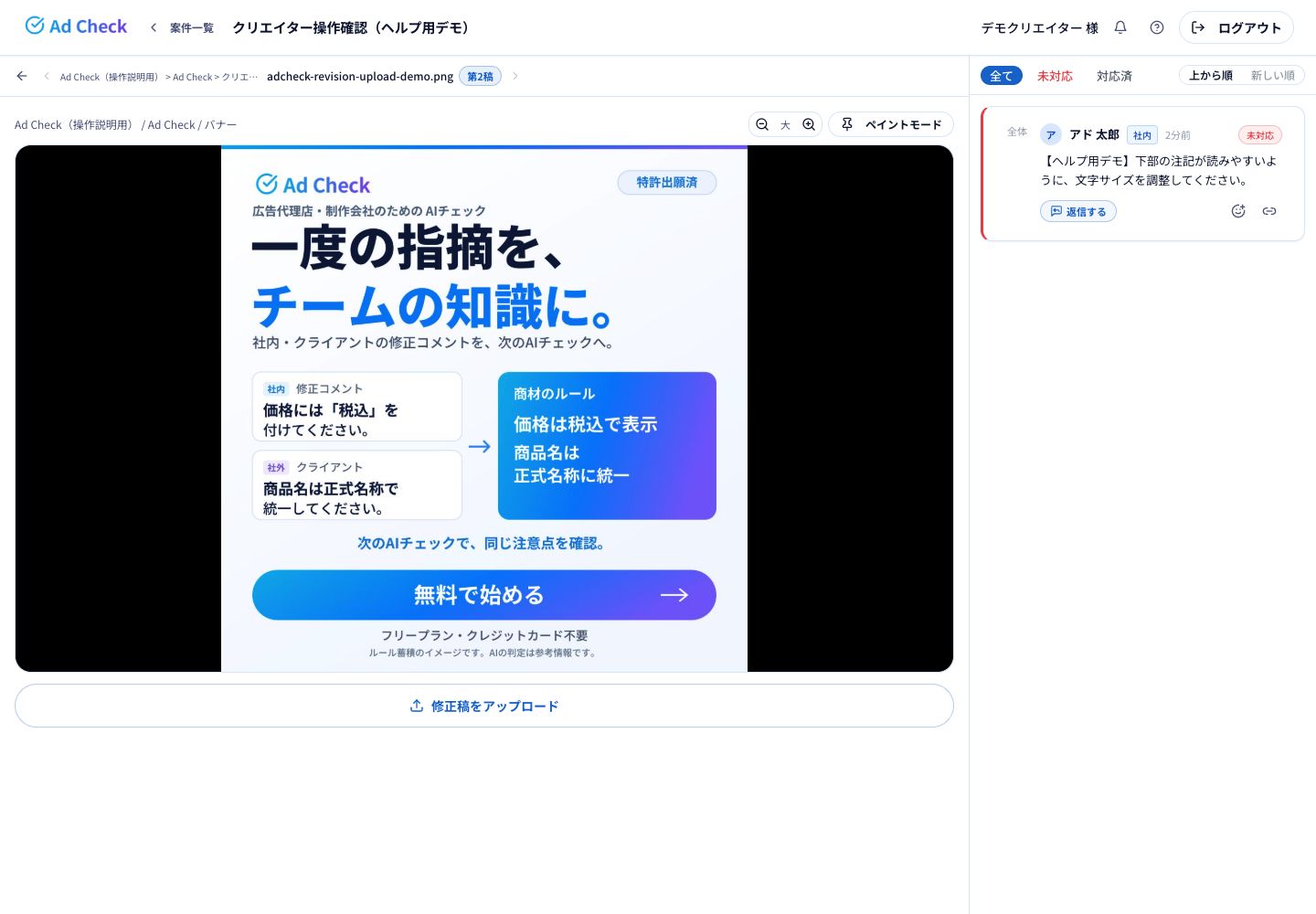Image resolution: width=1316 pixels, height=914 pixels.
Task: Open the 第2稿 version badge
Action: (x=480, y=77)
